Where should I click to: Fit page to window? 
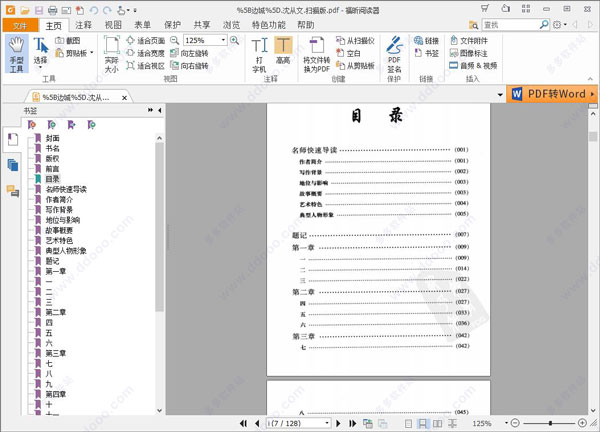click(x=146, y=41)
